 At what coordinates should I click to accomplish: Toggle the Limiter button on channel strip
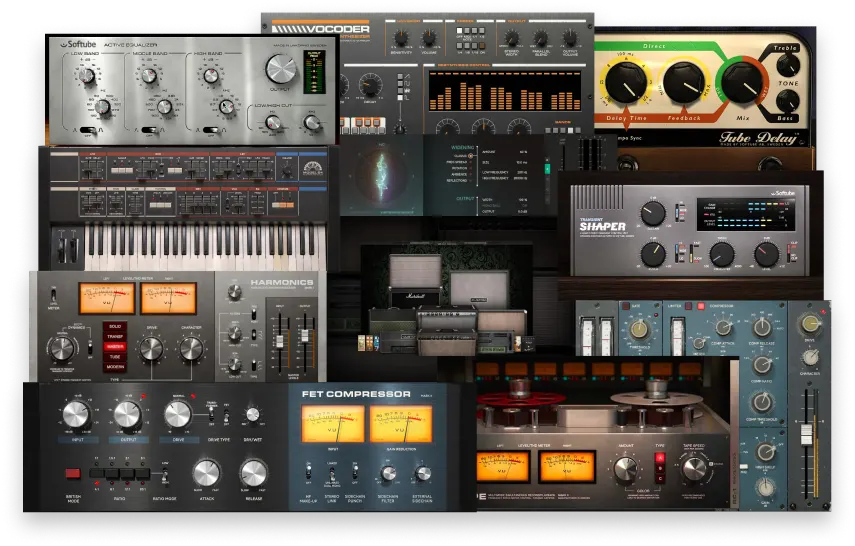point(689,307)
